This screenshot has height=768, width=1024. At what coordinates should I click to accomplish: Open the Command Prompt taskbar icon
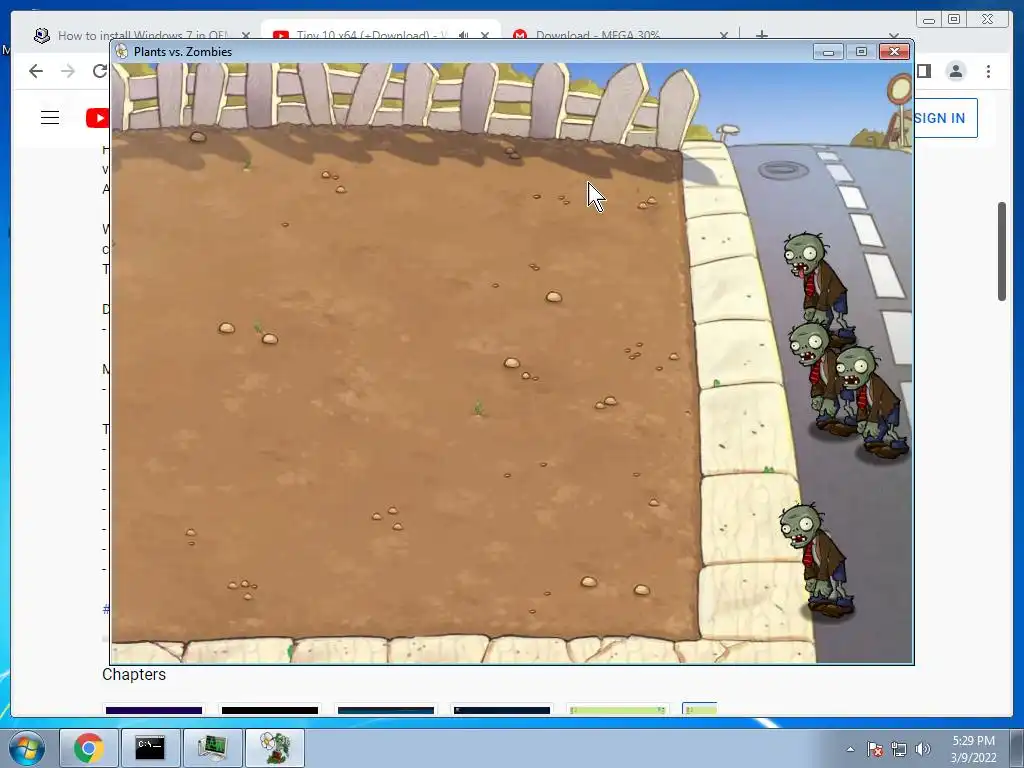[150, 748]
